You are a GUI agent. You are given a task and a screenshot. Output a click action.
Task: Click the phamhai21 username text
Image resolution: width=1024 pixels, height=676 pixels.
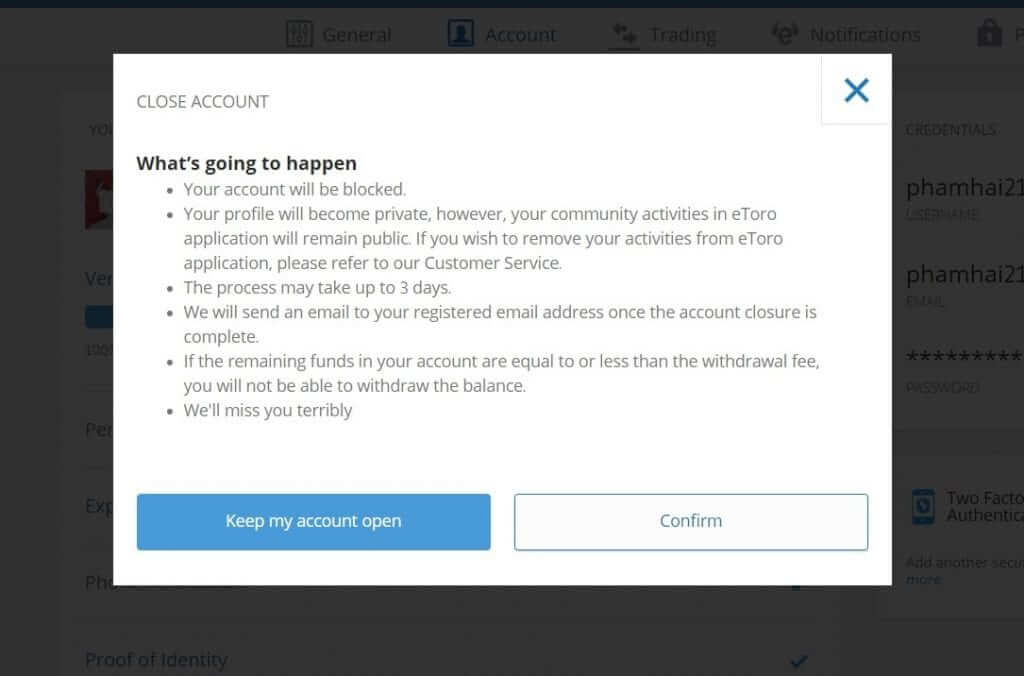(965, 188)
